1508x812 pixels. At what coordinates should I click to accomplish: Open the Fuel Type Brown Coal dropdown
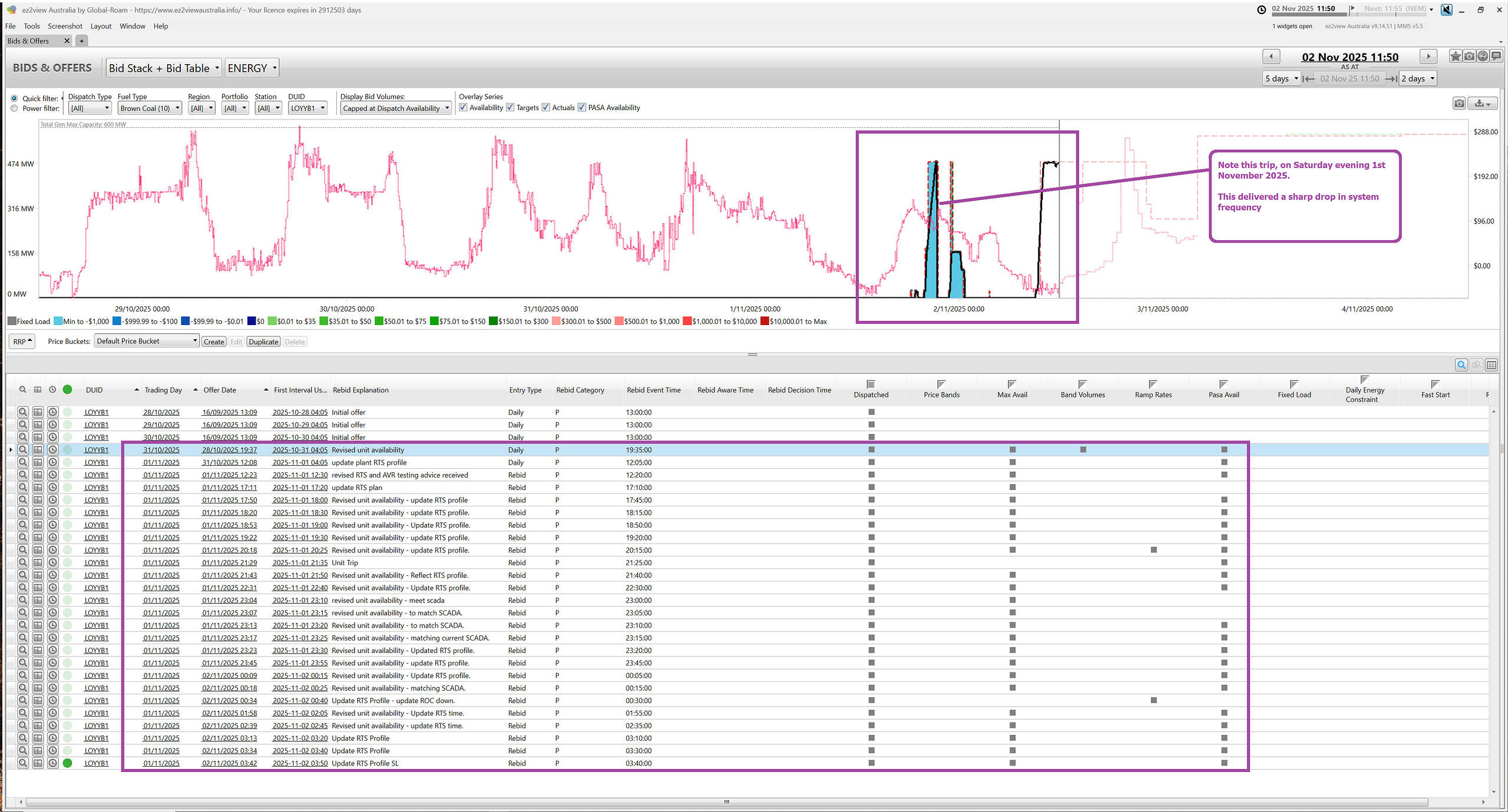tap(150, 108)
